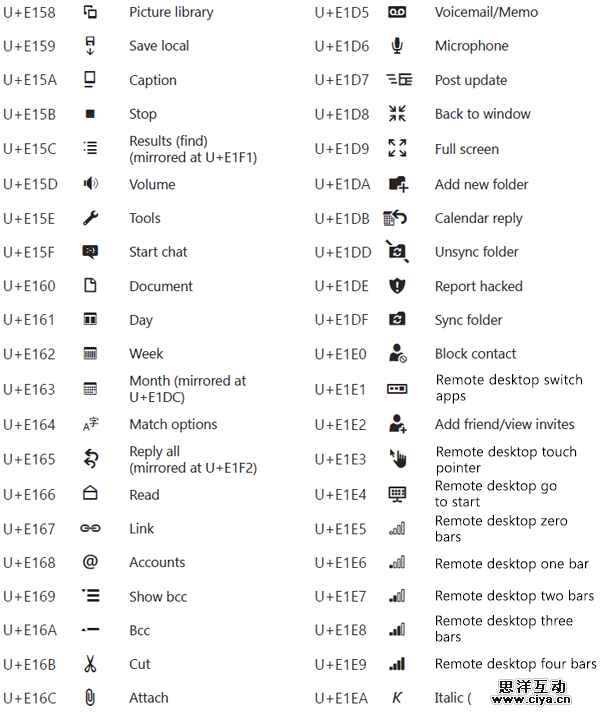Click the Save local icon
This screenshot has width=600, height=715.
click(90, 46)
